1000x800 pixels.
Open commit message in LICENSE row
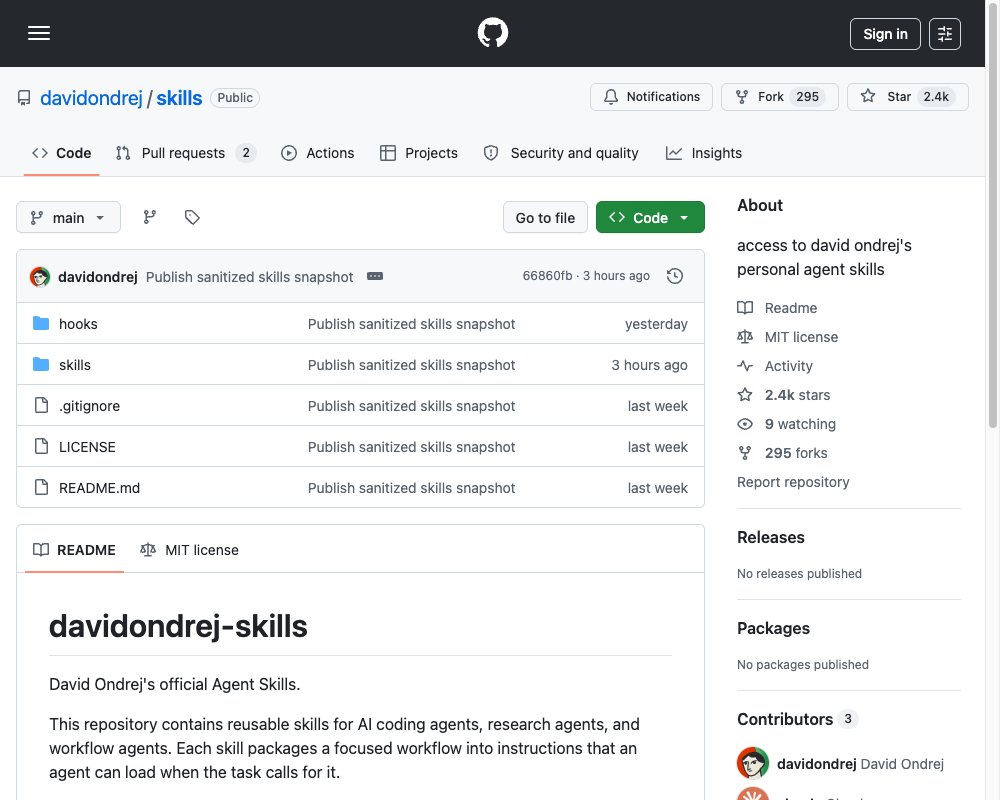tap(411, 447)
